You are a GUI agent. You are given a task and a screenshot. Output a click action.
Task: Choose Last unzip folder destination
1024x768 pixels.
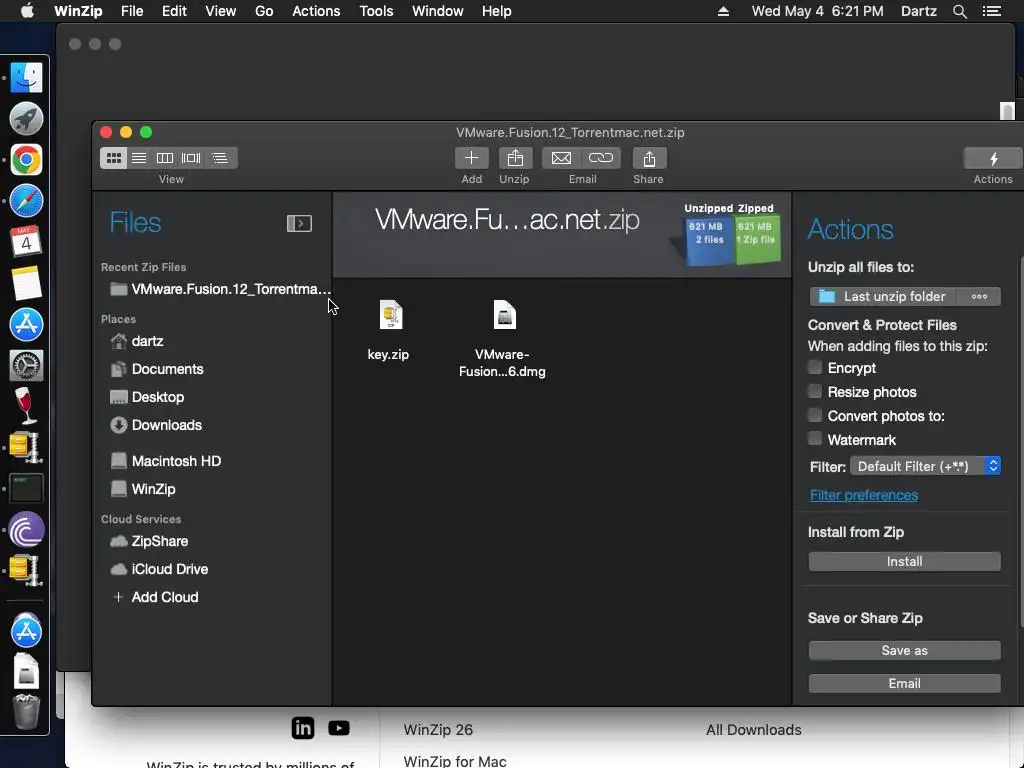click(883, 296)
